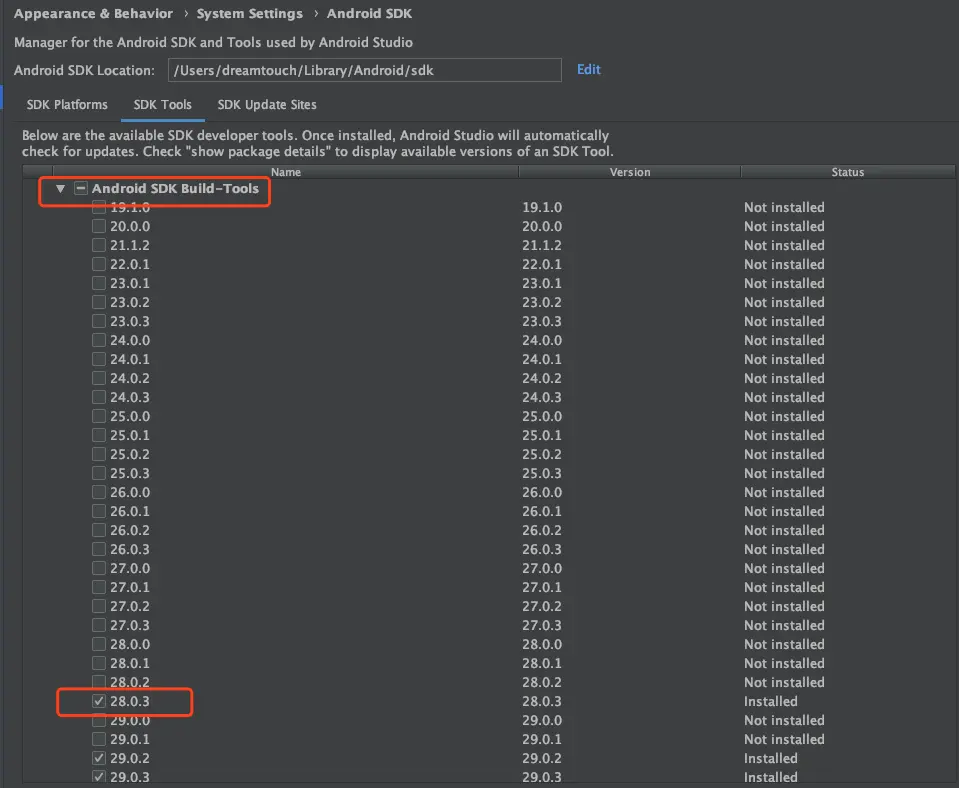Uncheck the installed 29.0.2 build-tools checkbox

98,758
